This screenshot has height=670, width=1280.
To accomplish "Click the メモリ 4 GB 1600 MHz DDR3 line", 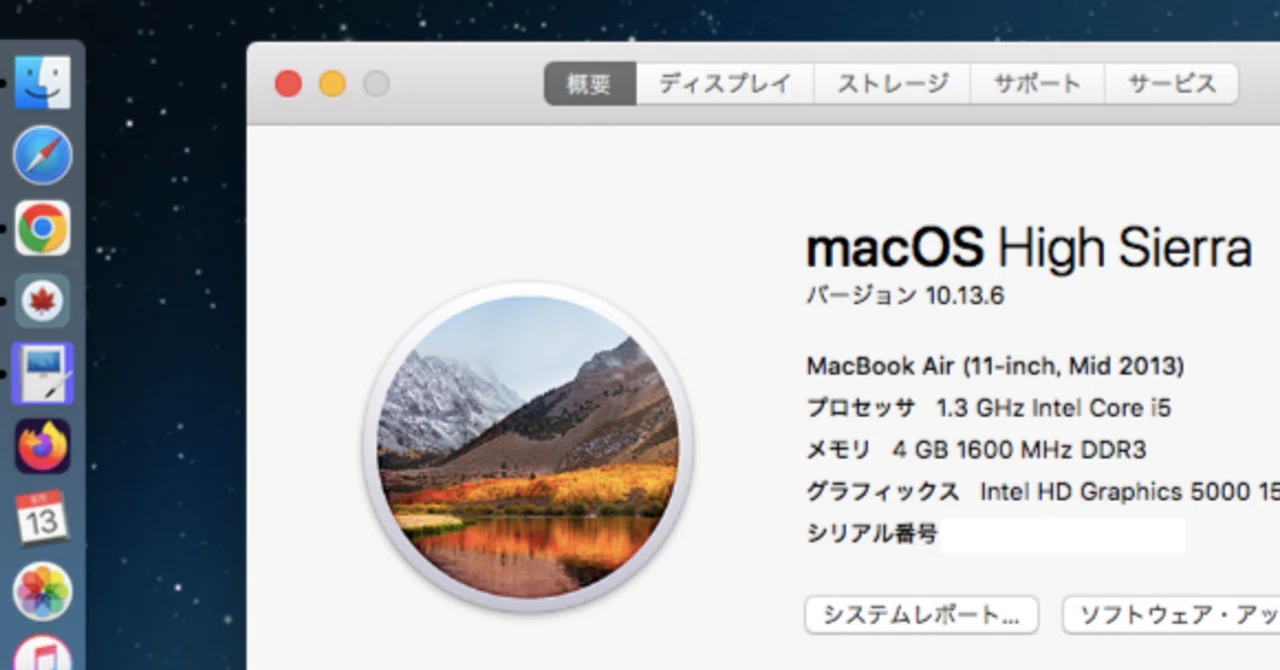I will pyautogui.click(x=976, y=450).
